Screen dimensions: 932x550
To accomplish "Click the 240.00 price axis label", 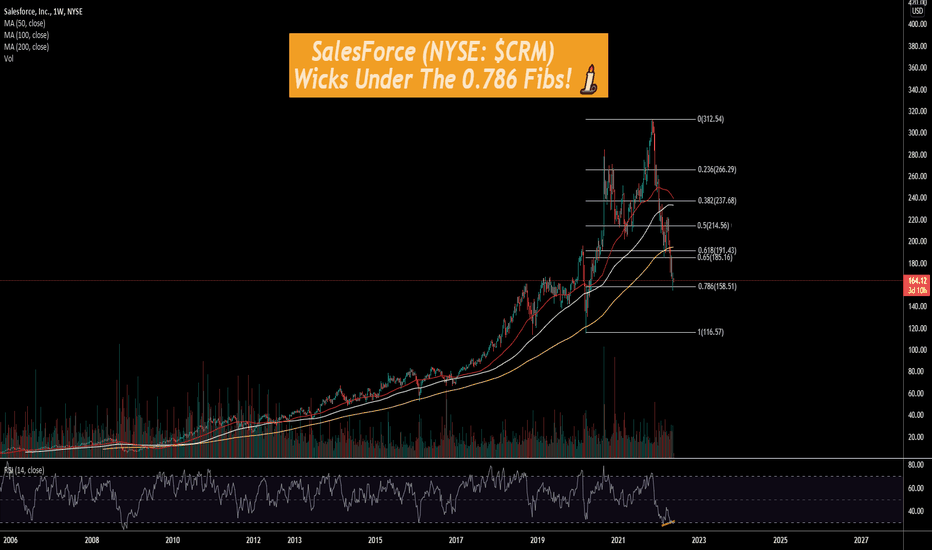I will 917,198.
